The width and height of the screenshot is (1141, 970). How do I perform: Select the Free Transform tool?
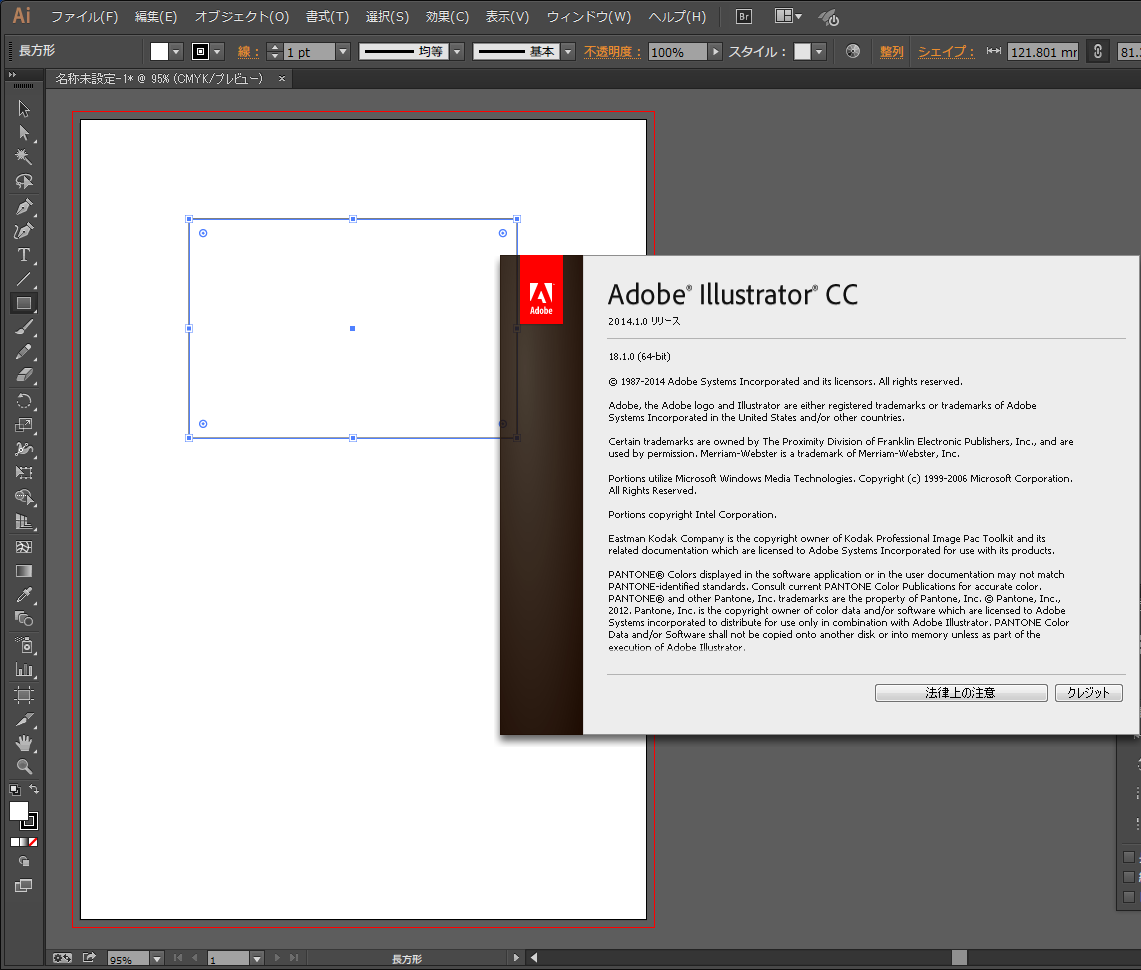point(23,473)
